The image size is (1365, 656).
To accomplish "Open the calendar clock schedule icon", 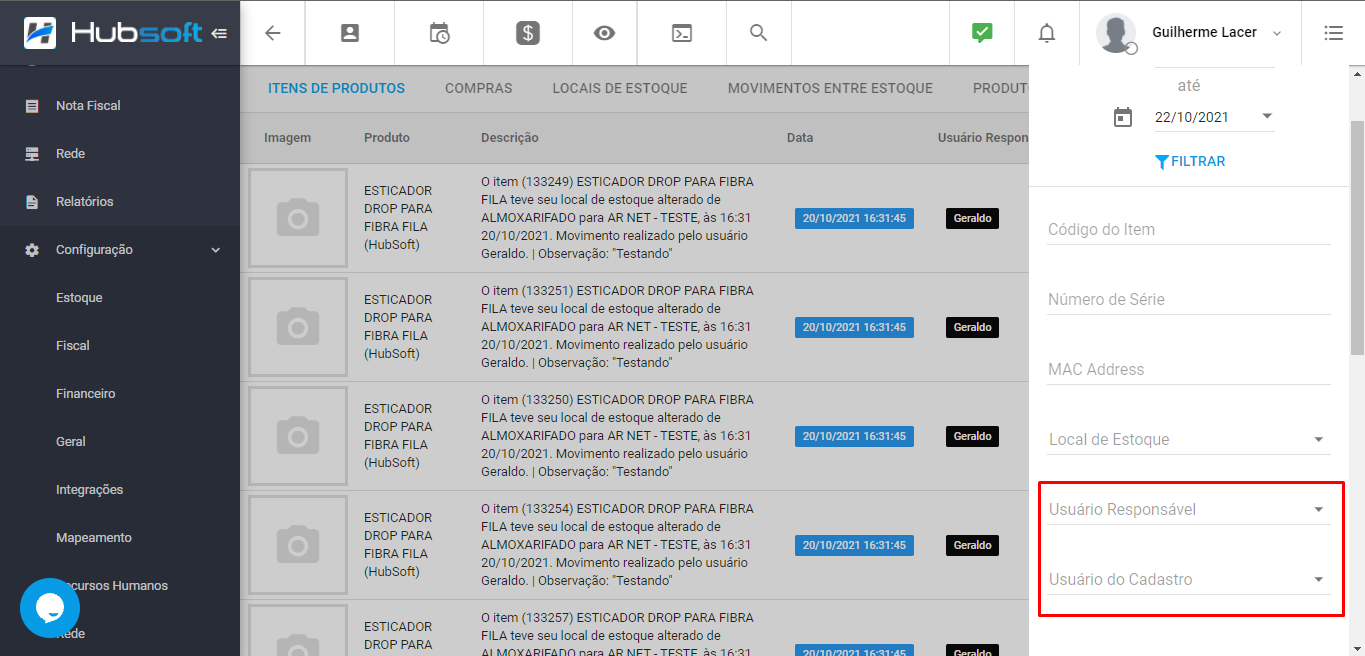I will tap(439, 33).
